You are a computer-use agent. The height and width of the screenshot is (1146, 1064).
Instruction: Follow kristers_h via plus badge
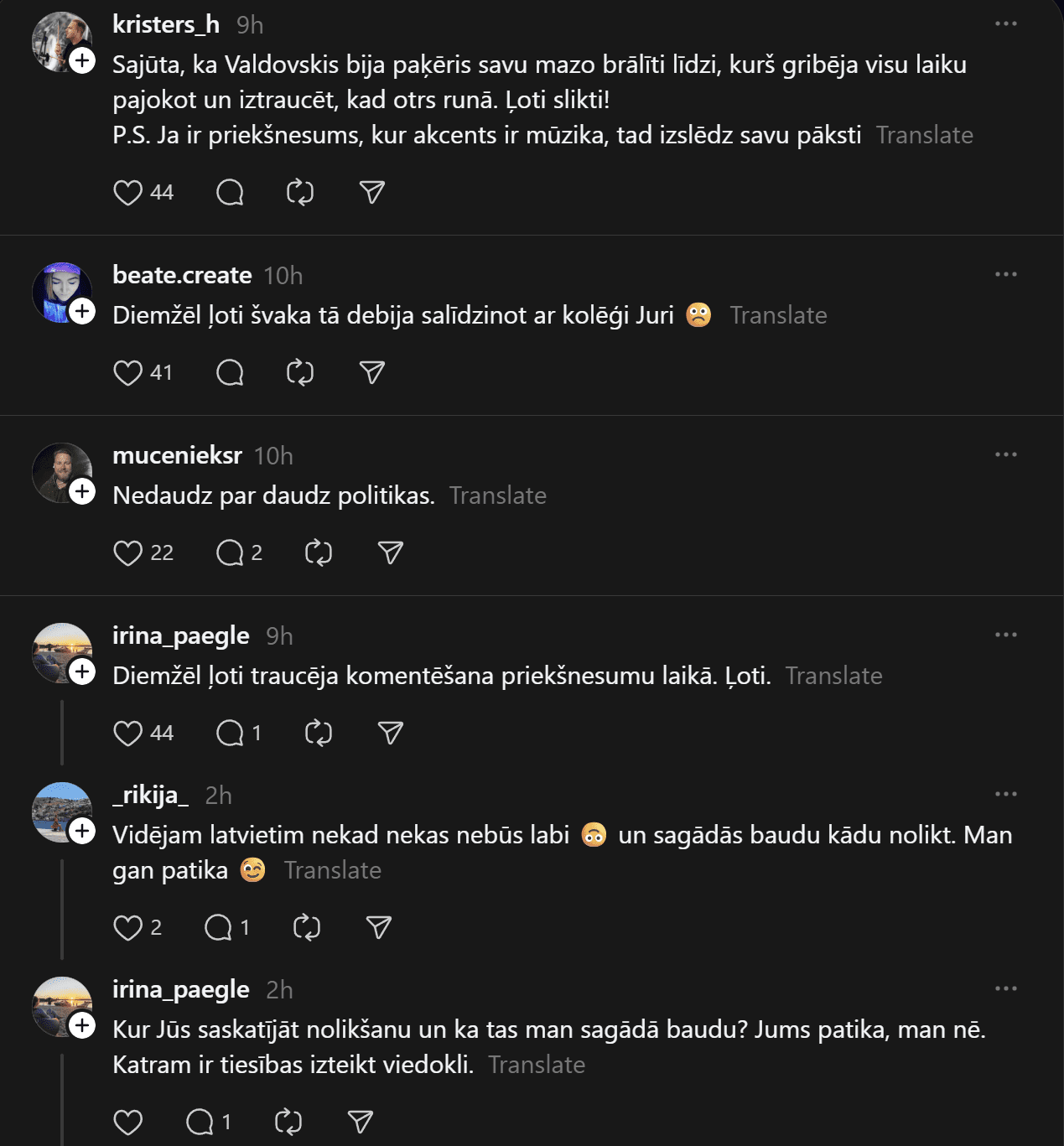tap(82, 60)
